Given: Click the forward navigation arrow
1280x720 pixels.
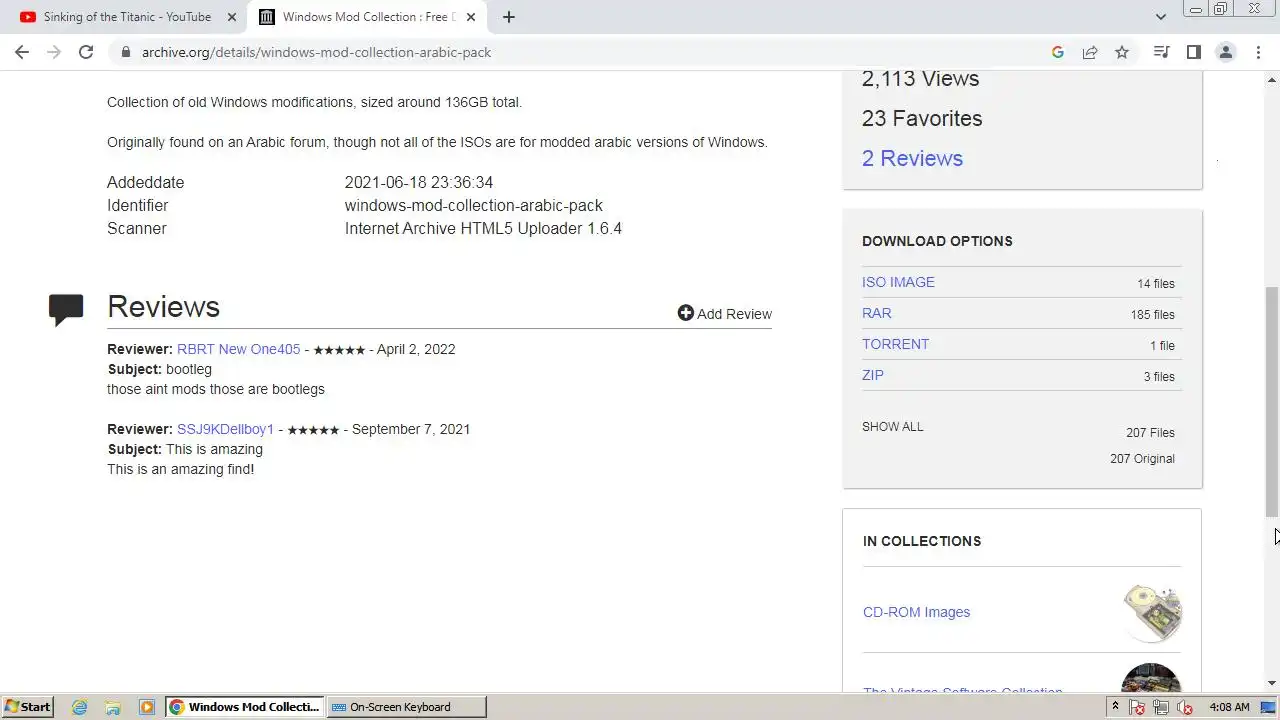Looking at the screenshot, I should click(54, 52).
